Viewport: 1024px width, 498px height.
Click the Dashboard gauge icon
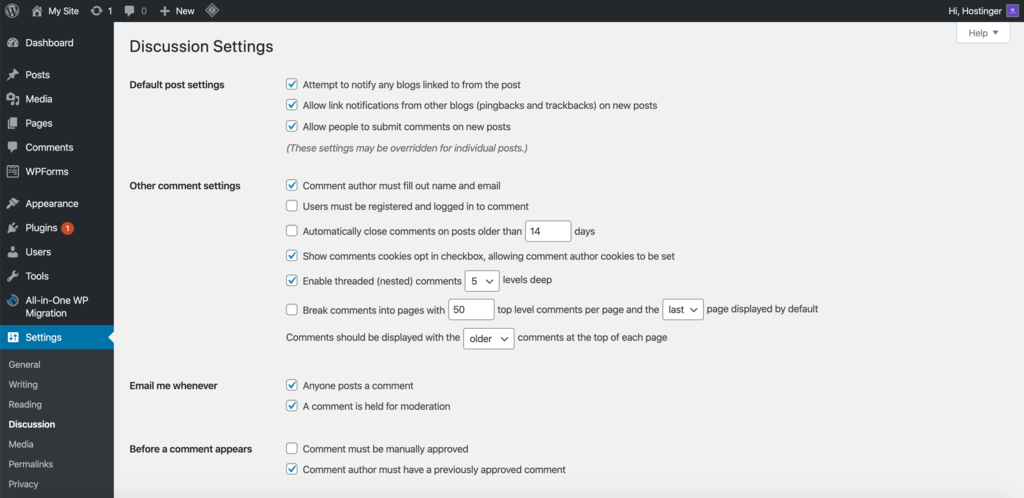tap(13, 43)
